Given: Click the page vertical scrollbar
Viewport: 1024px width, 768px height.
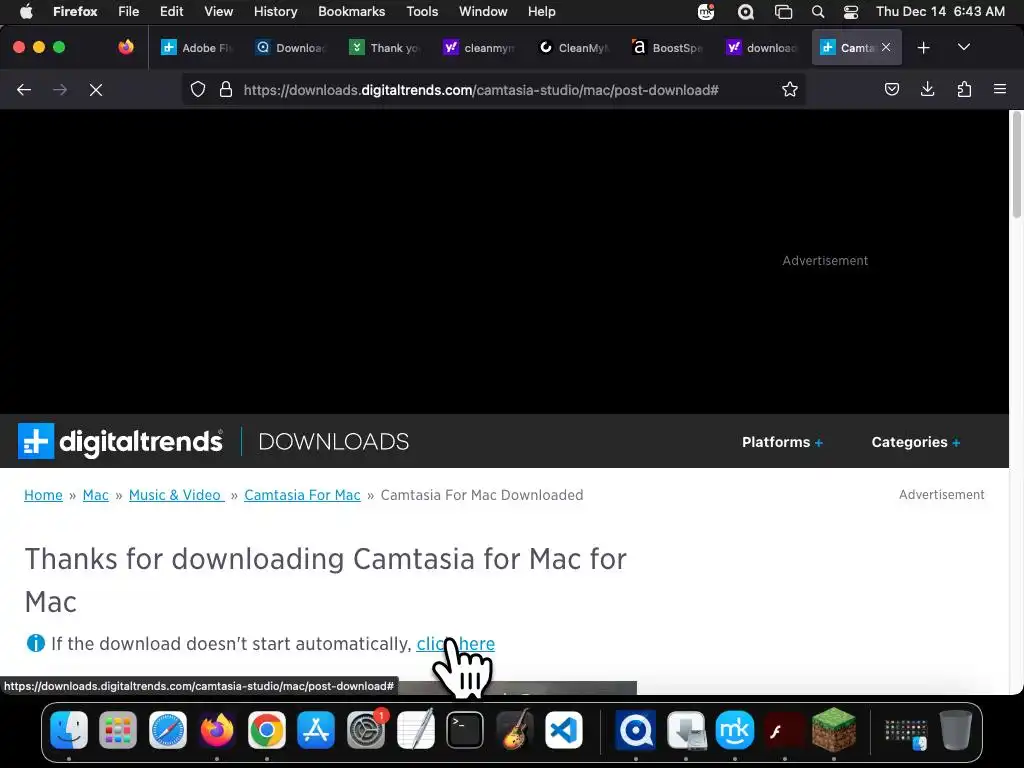Looking at the screenshot, I should tap(1016, 166).
